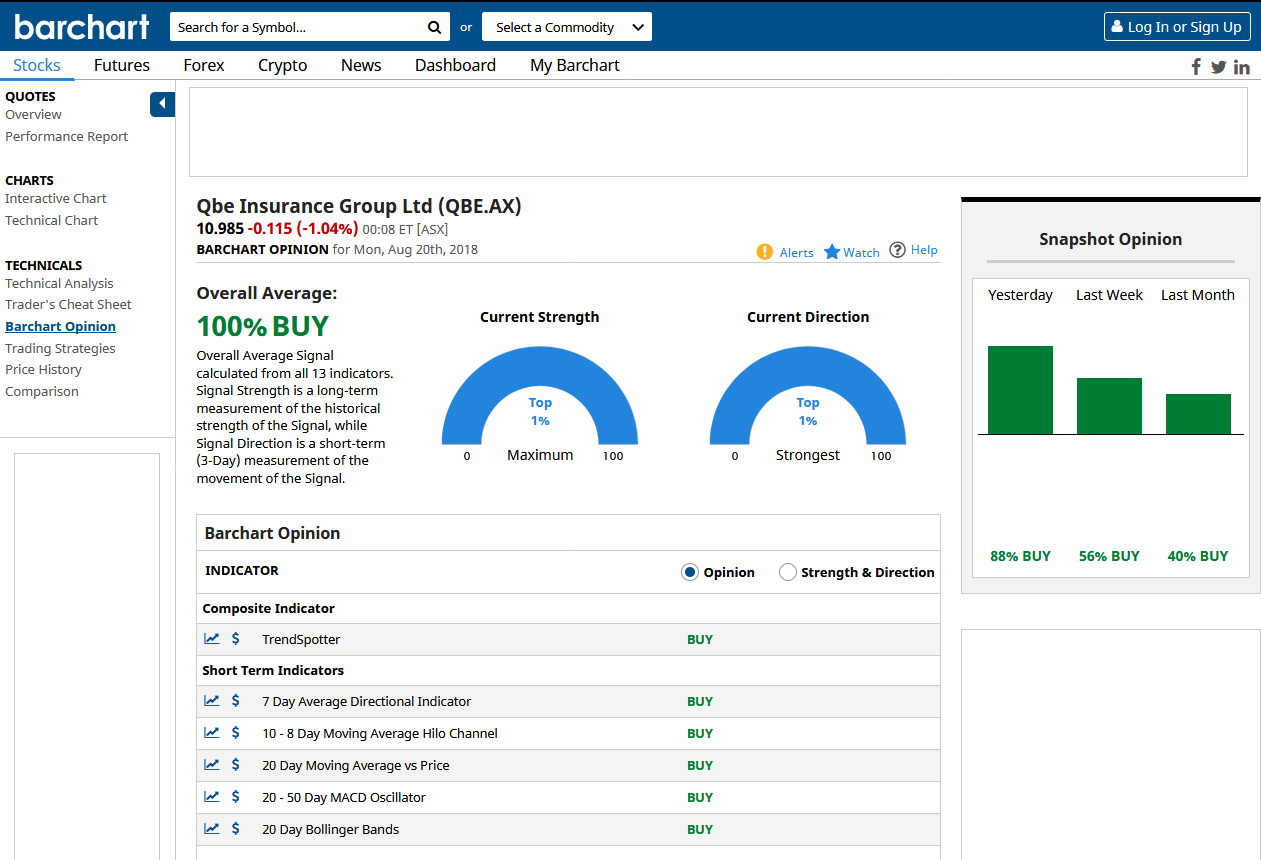Click the Log In or Sign Up button
Viewport: 1261px width, 860px height.
(1177, 27)
